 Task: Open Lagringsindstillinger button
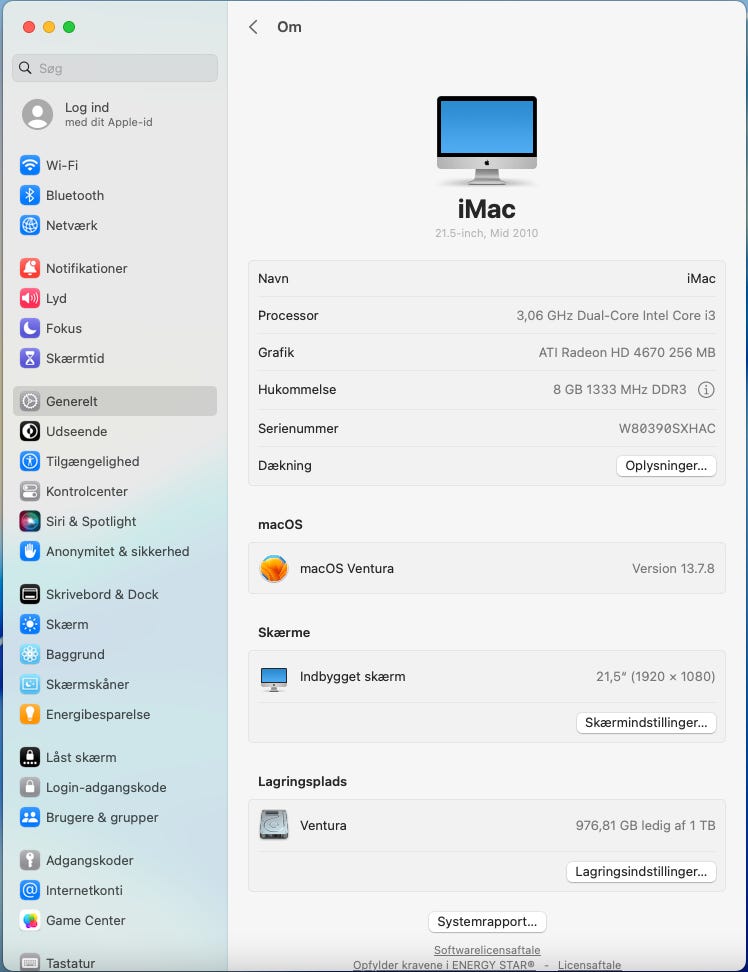[641, 872]
